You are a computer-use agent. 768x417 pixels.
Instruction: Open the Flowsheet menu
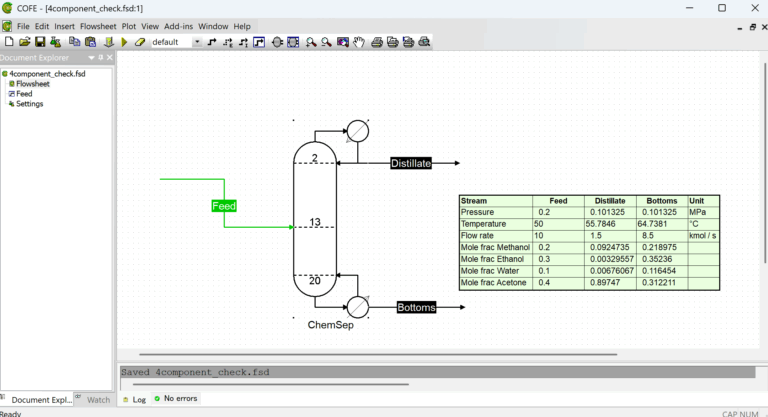[x=98, y=26]
